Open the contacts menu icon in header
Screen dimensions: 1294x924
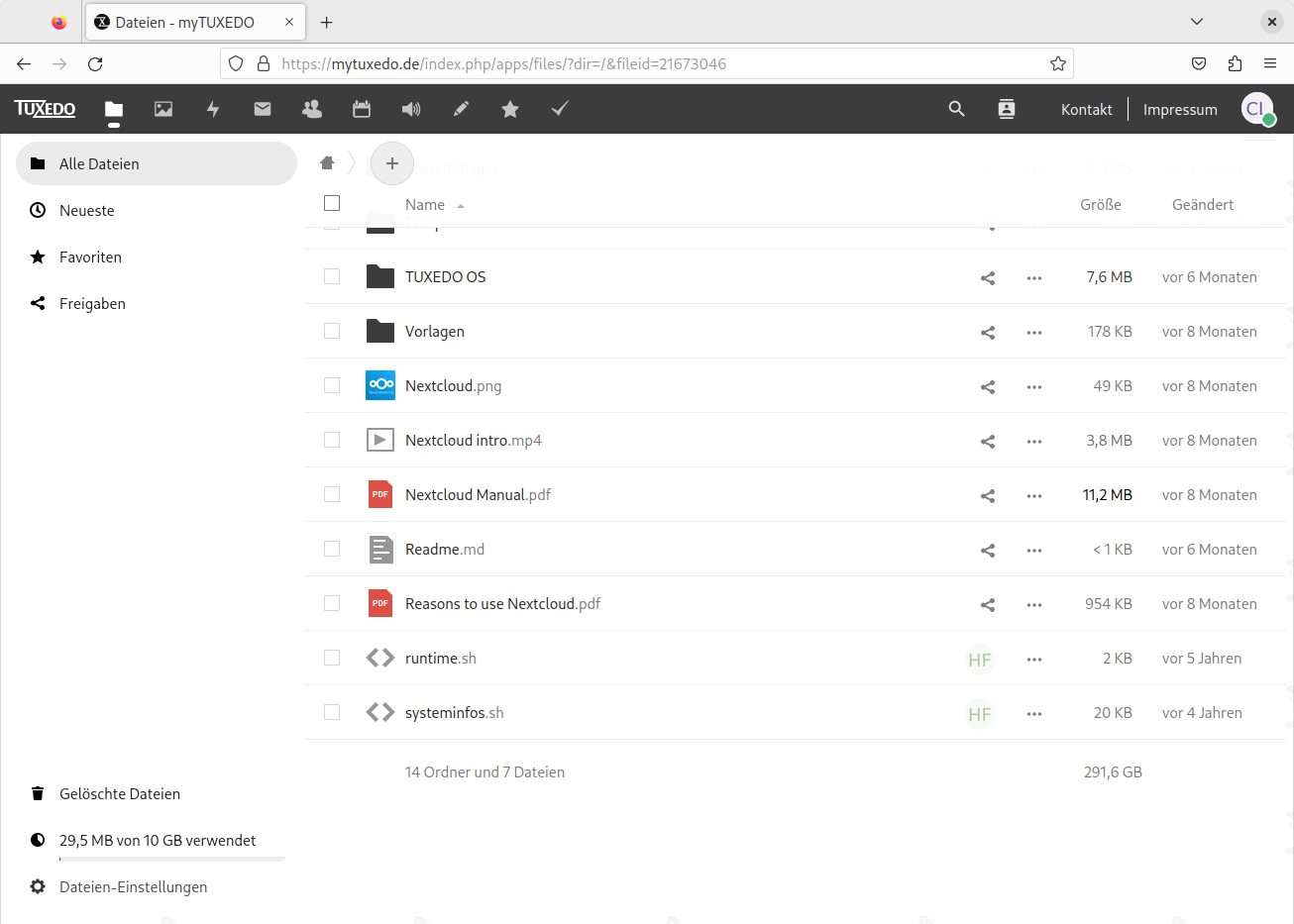click(x=1007, y=109)
